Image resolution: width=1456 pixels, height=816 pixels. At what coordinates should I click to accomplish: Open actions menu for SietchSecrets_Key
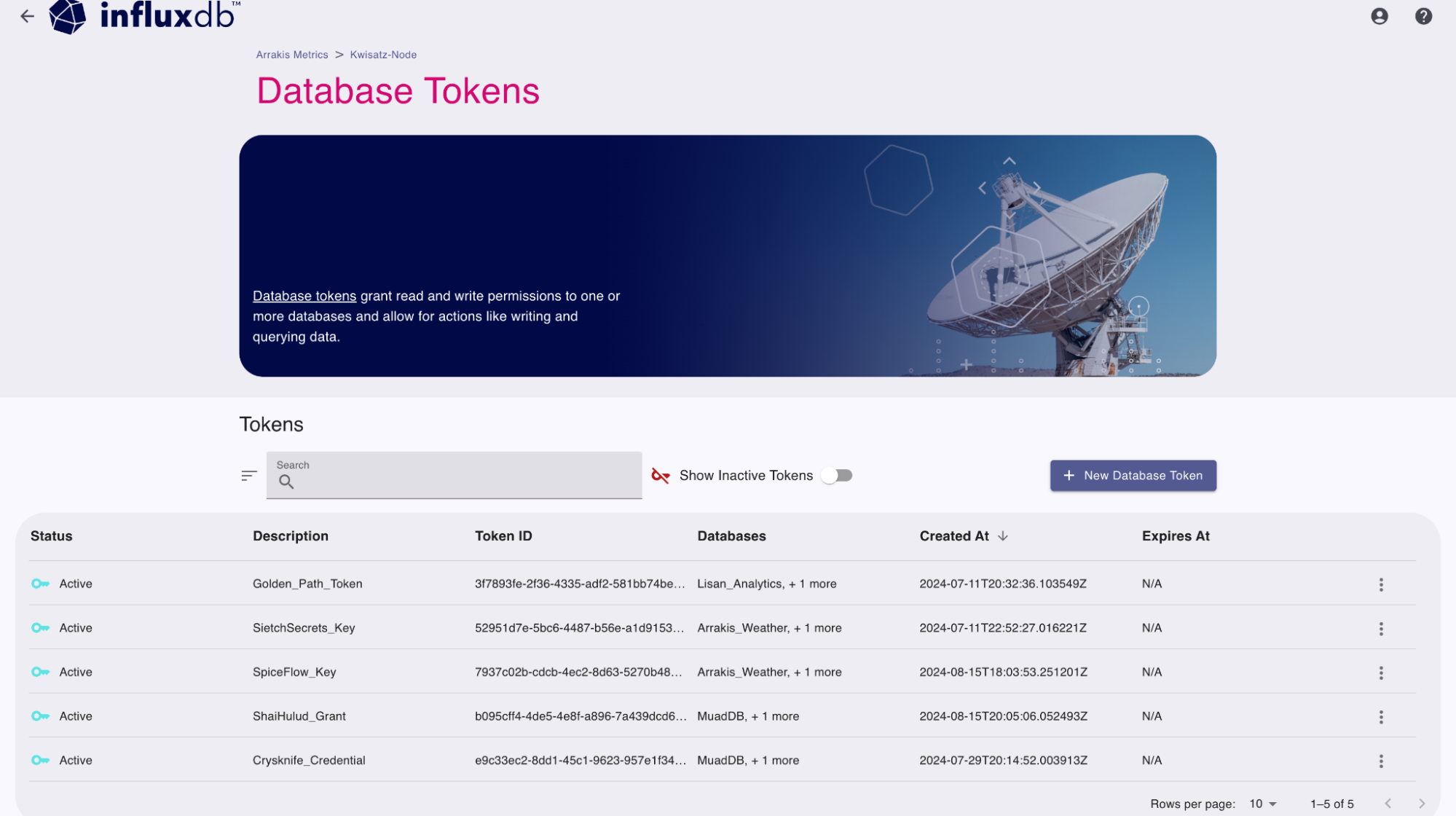(x=1380, y=629)
